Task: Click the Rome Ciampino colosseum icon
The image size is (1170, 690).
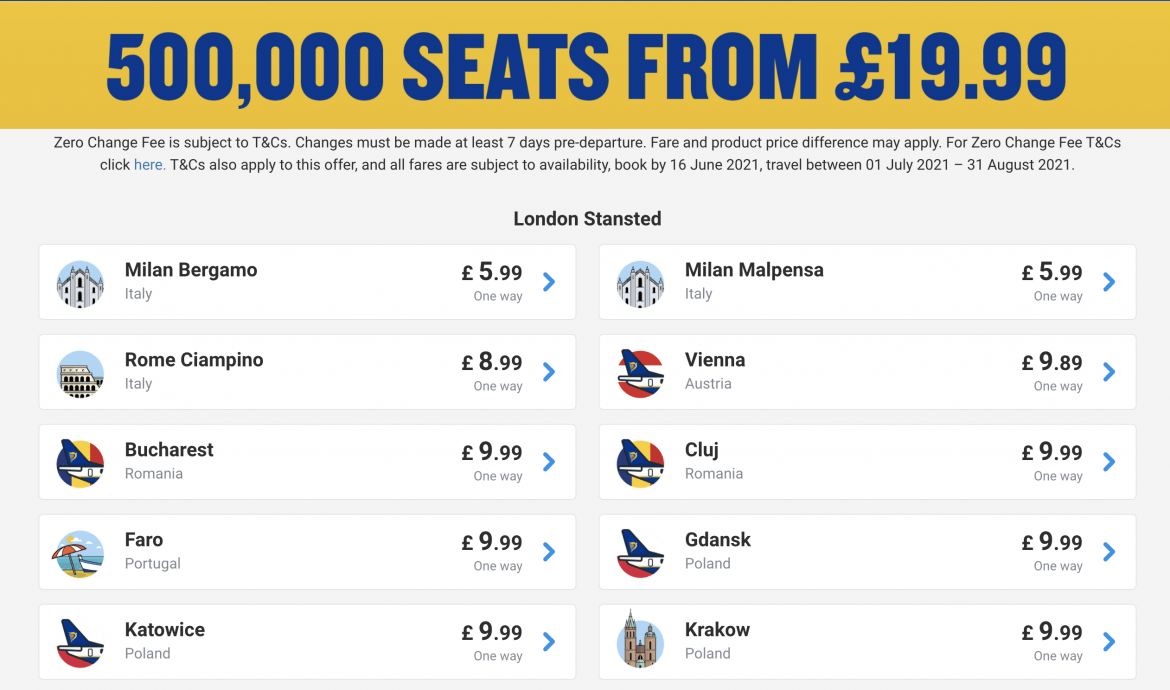Action: (80, 373)
